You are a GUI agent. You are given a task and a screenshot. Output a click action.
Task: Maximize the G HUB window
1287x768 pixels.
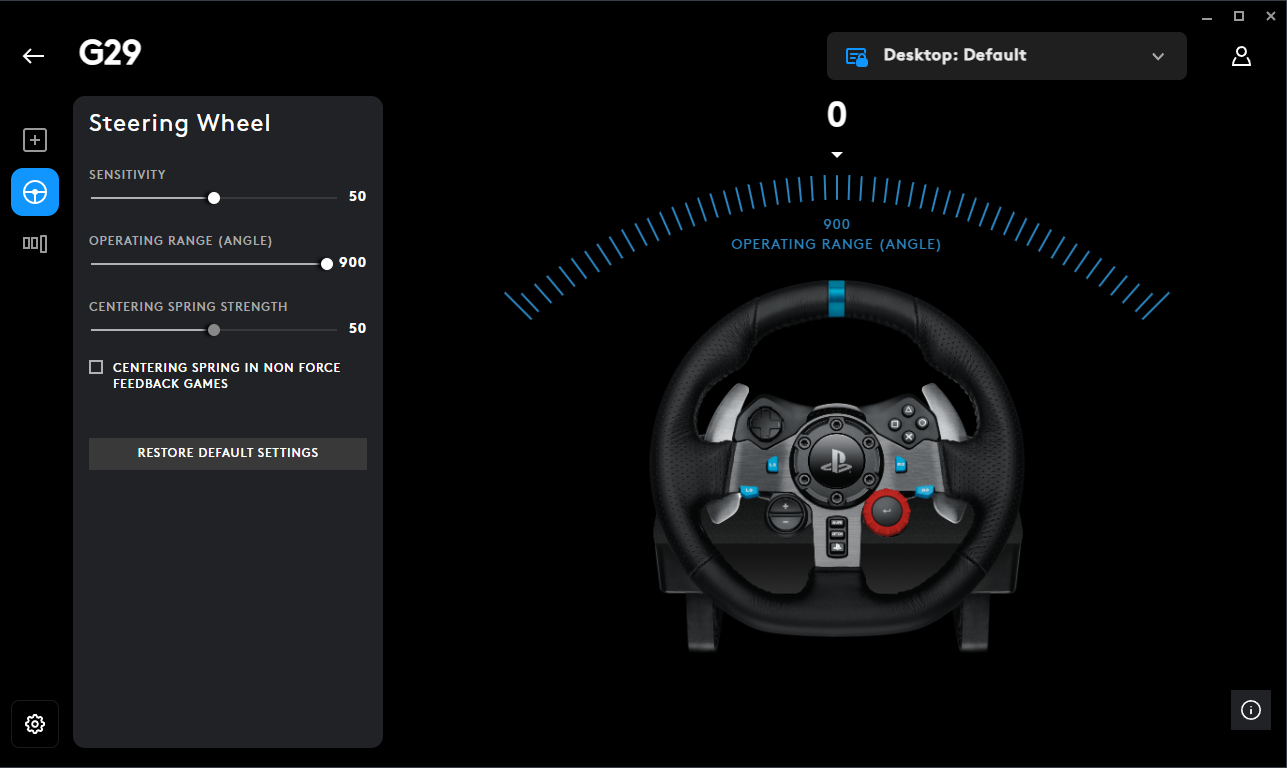[1239, 16]
